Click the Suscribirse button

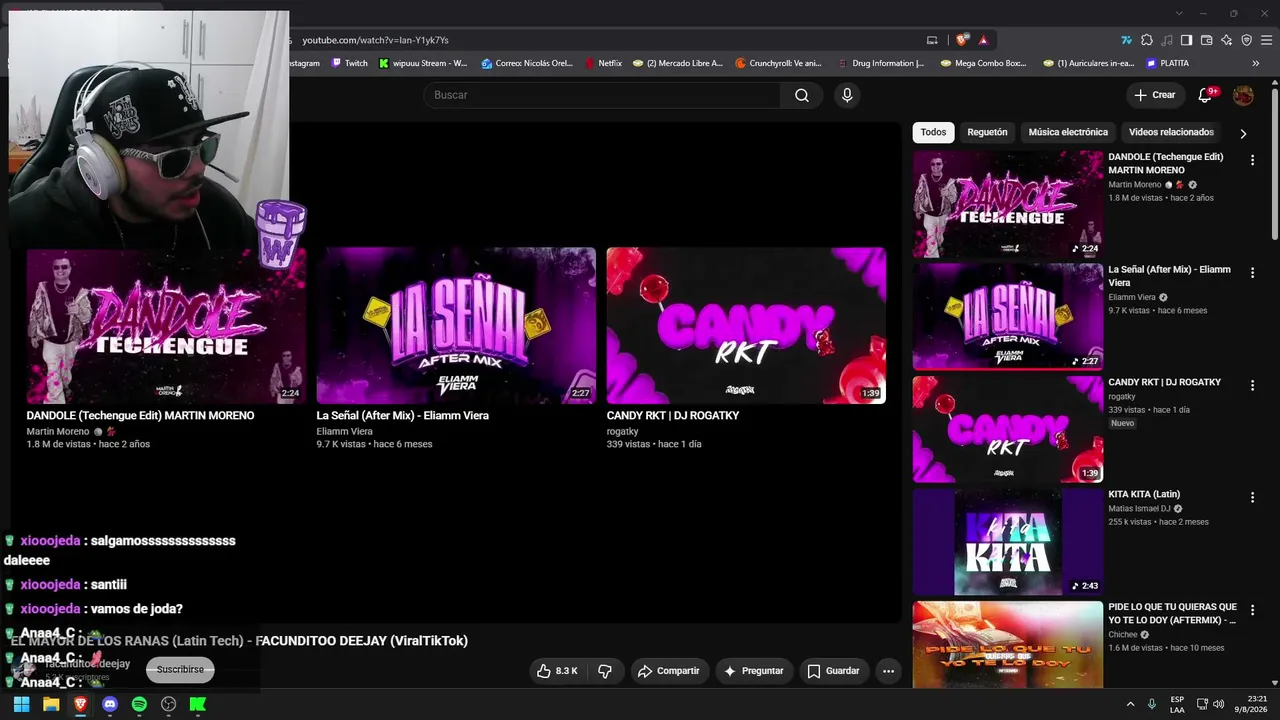coord(180,670)
